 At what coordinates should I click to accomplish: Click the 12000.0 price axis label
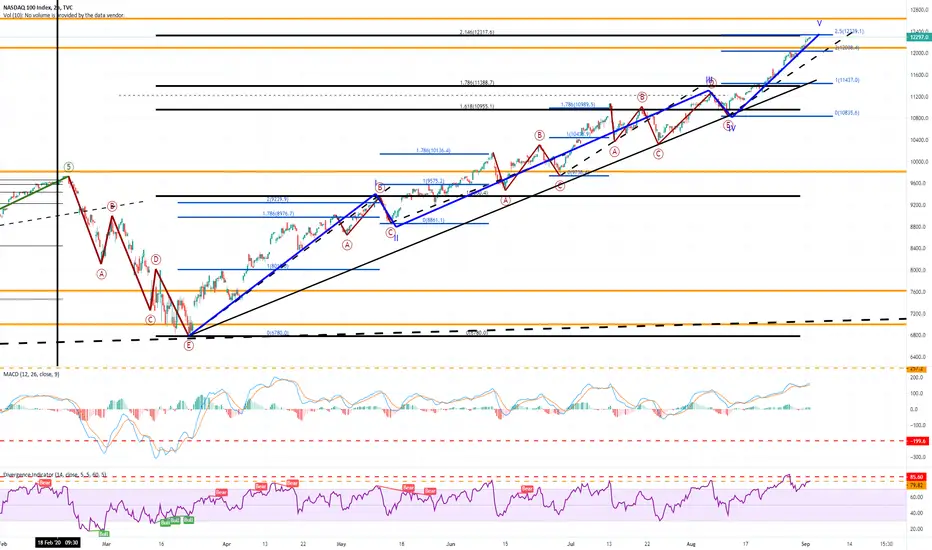click(918, 54)
